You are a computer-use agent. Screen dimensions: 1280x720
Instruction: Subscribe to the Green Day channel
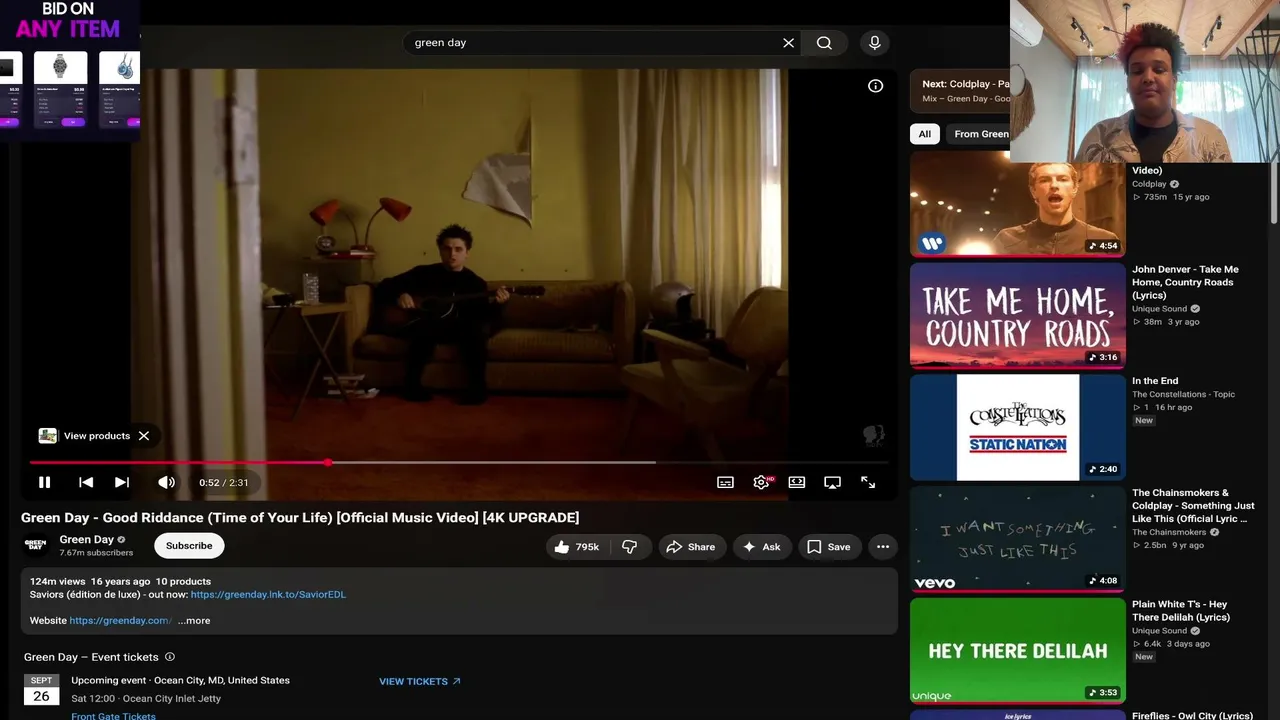(189, 546)
